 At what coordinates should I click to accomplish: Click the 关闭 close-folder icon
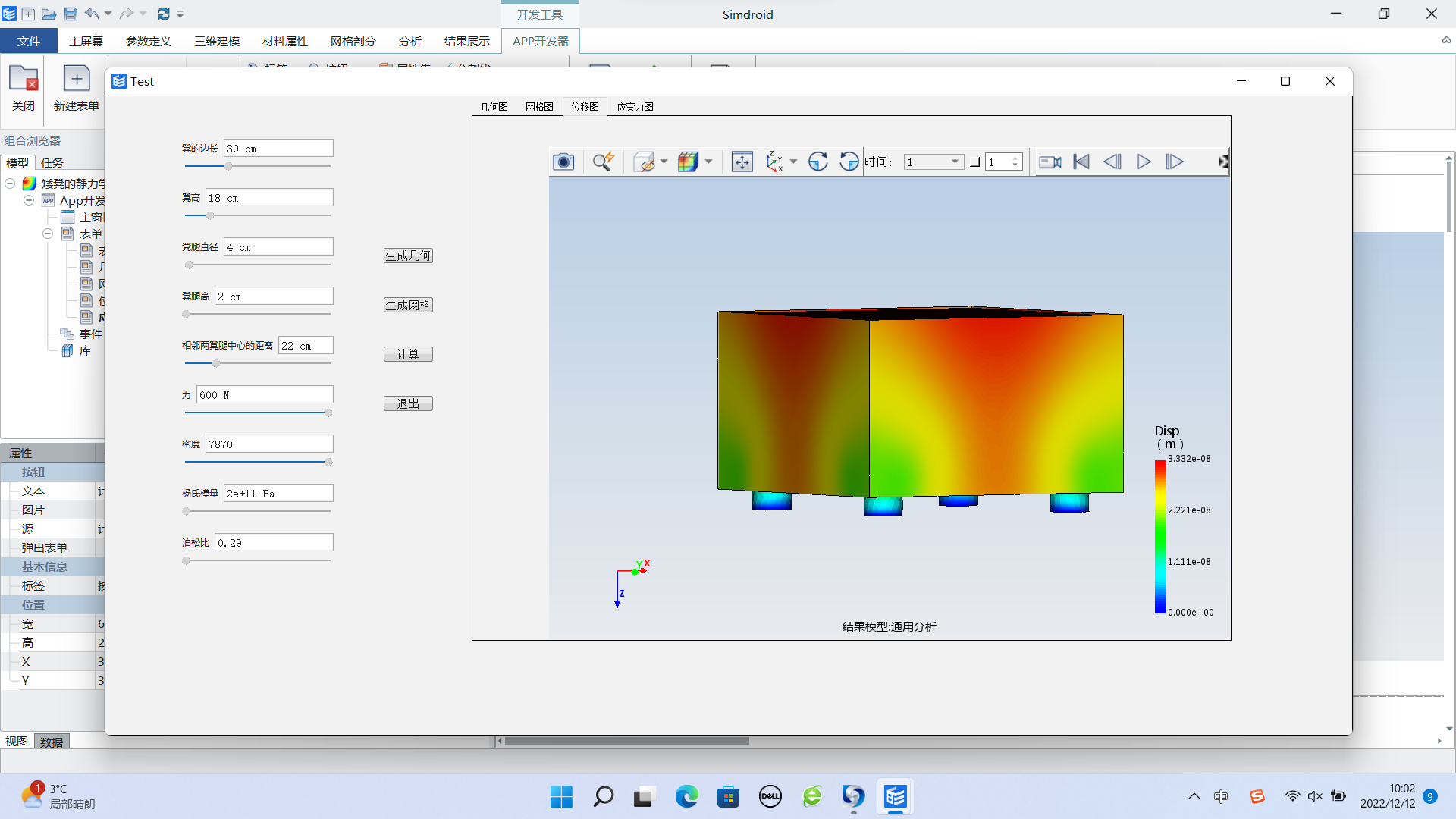coord(24,79)
